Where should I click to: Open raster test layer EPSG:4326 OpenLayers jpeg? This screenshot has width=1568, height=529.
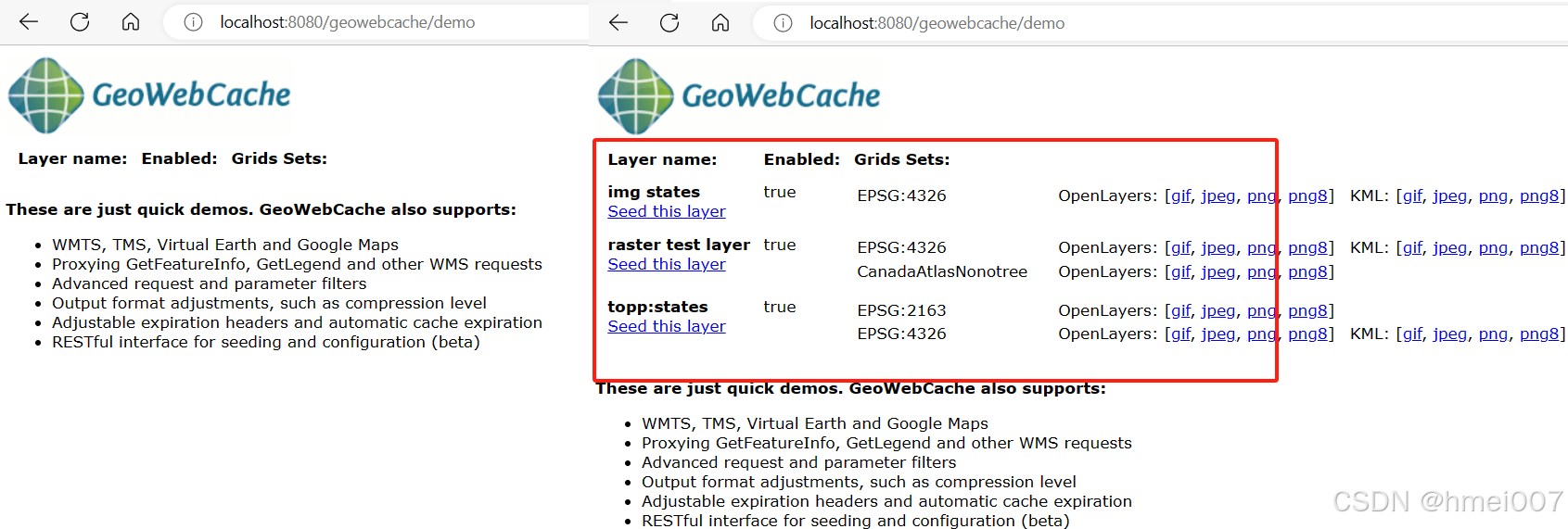[1218, 247]
